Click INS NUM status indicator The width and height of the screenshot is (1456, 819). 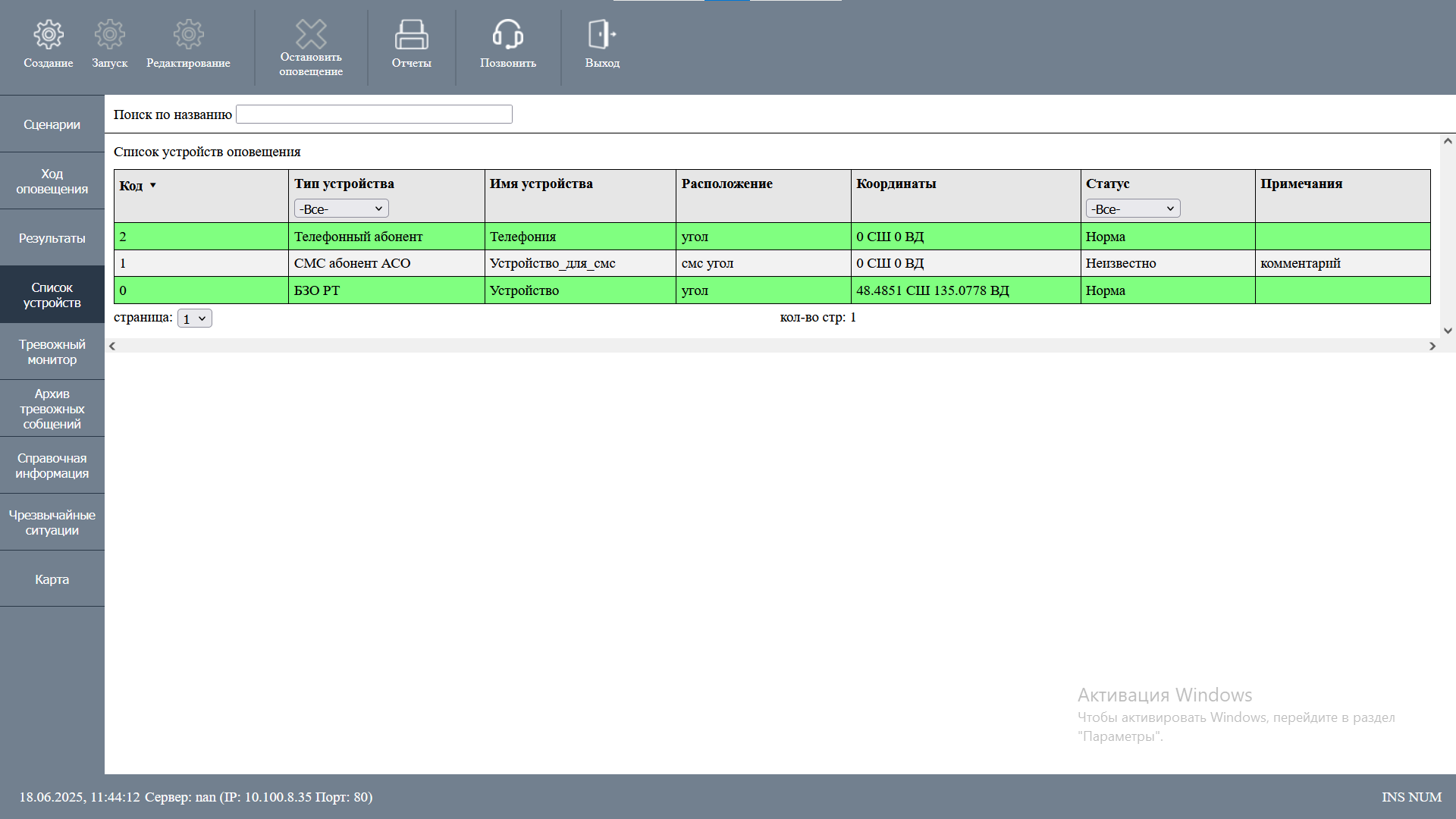point(1411,797)
